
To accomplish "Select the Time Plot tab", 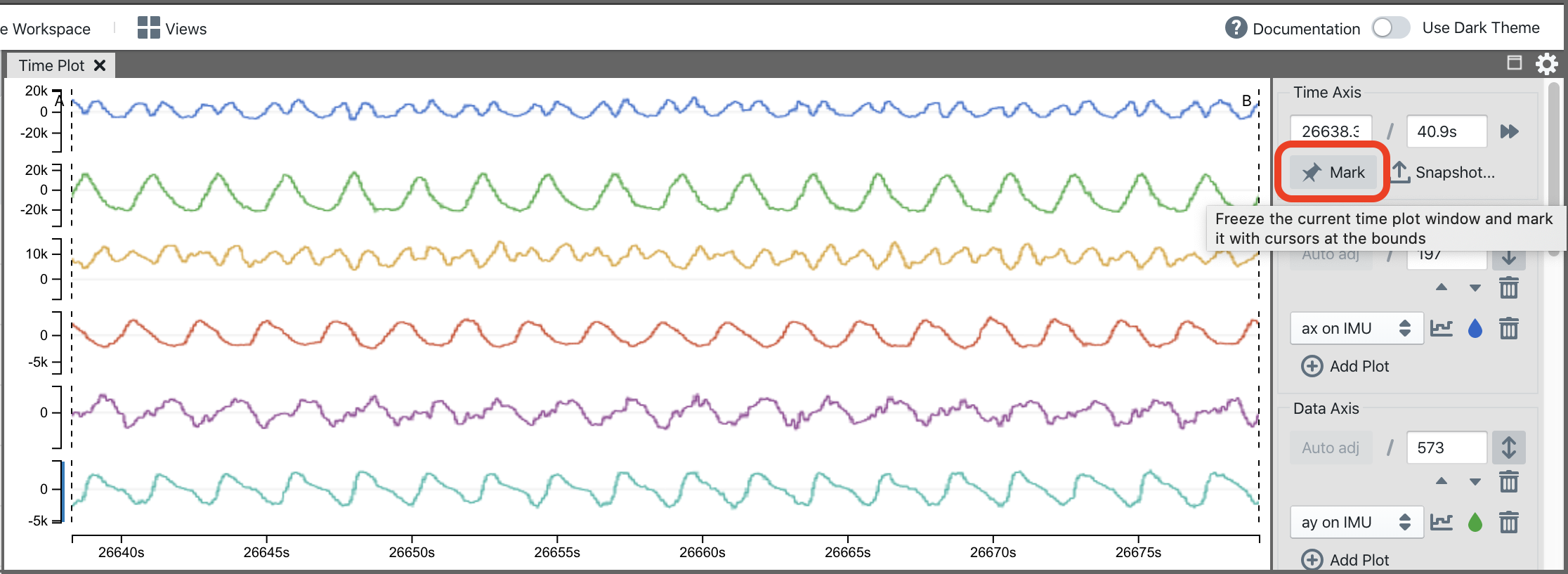I will click(51, 65).
